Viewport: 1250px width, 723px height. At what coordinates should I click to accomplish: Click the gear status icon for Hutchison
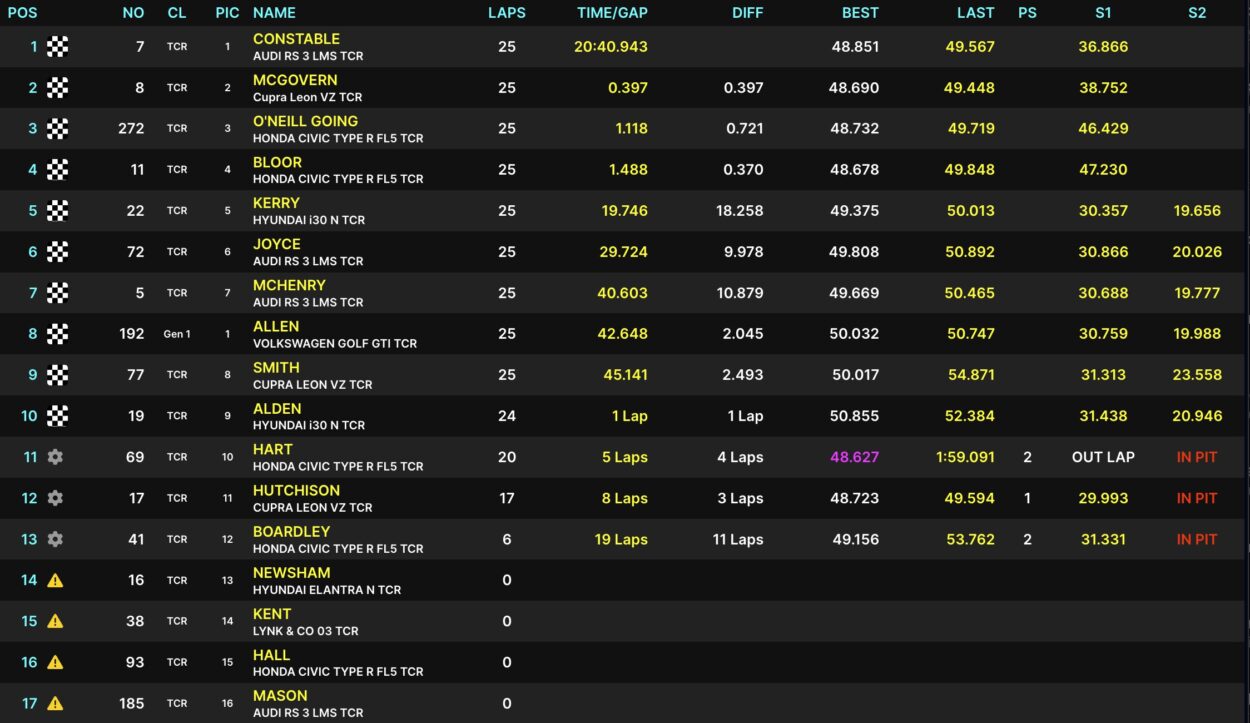coord(55,498)
